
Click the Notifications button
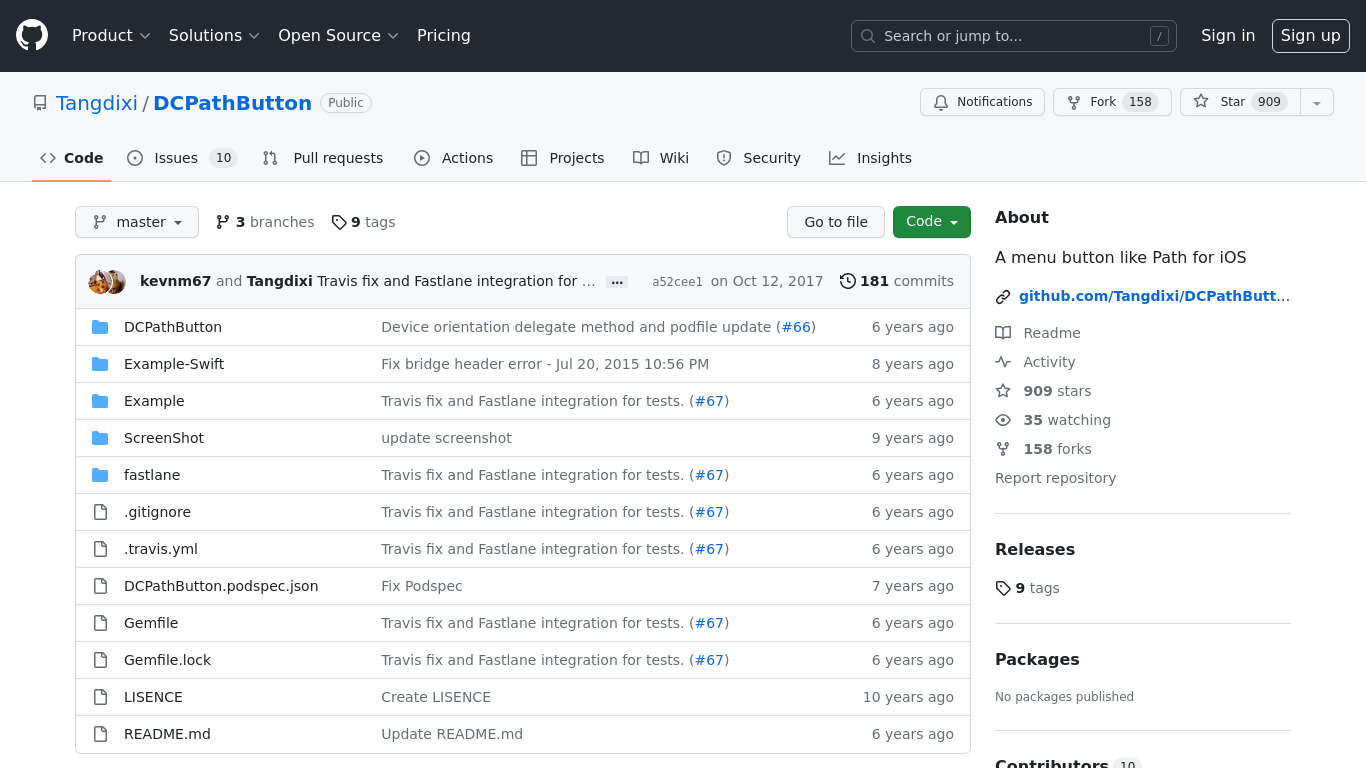(x=983, y=102)
